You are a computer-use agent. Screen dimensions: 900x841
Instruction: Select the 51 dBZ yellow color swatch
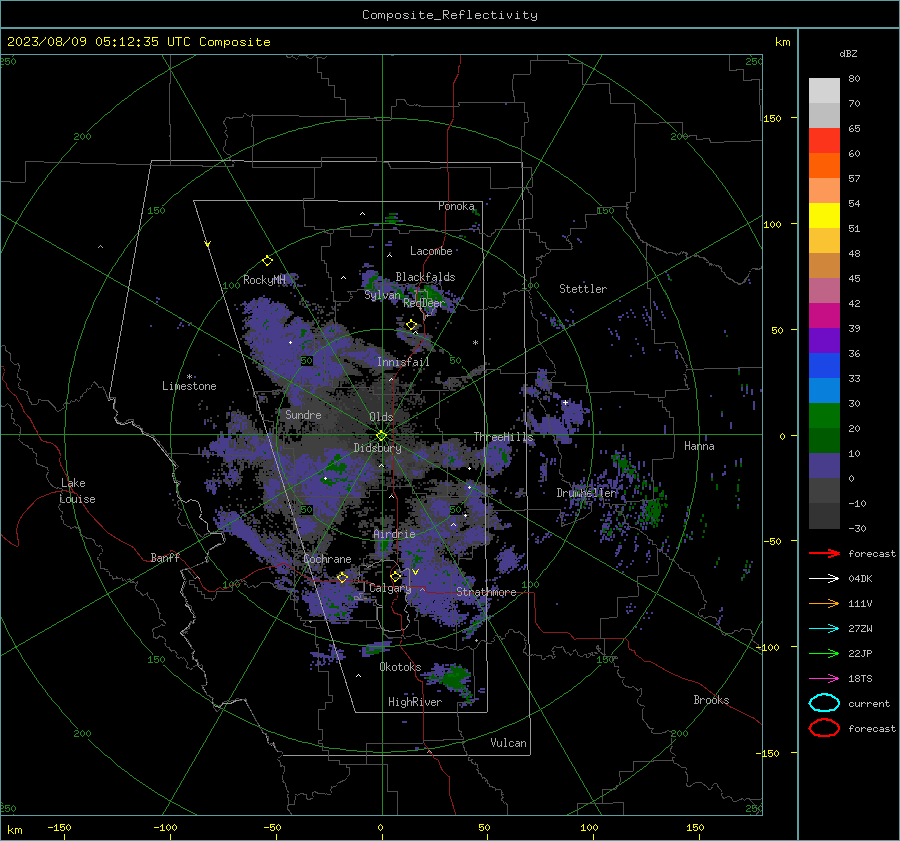(x=824, y=215)
